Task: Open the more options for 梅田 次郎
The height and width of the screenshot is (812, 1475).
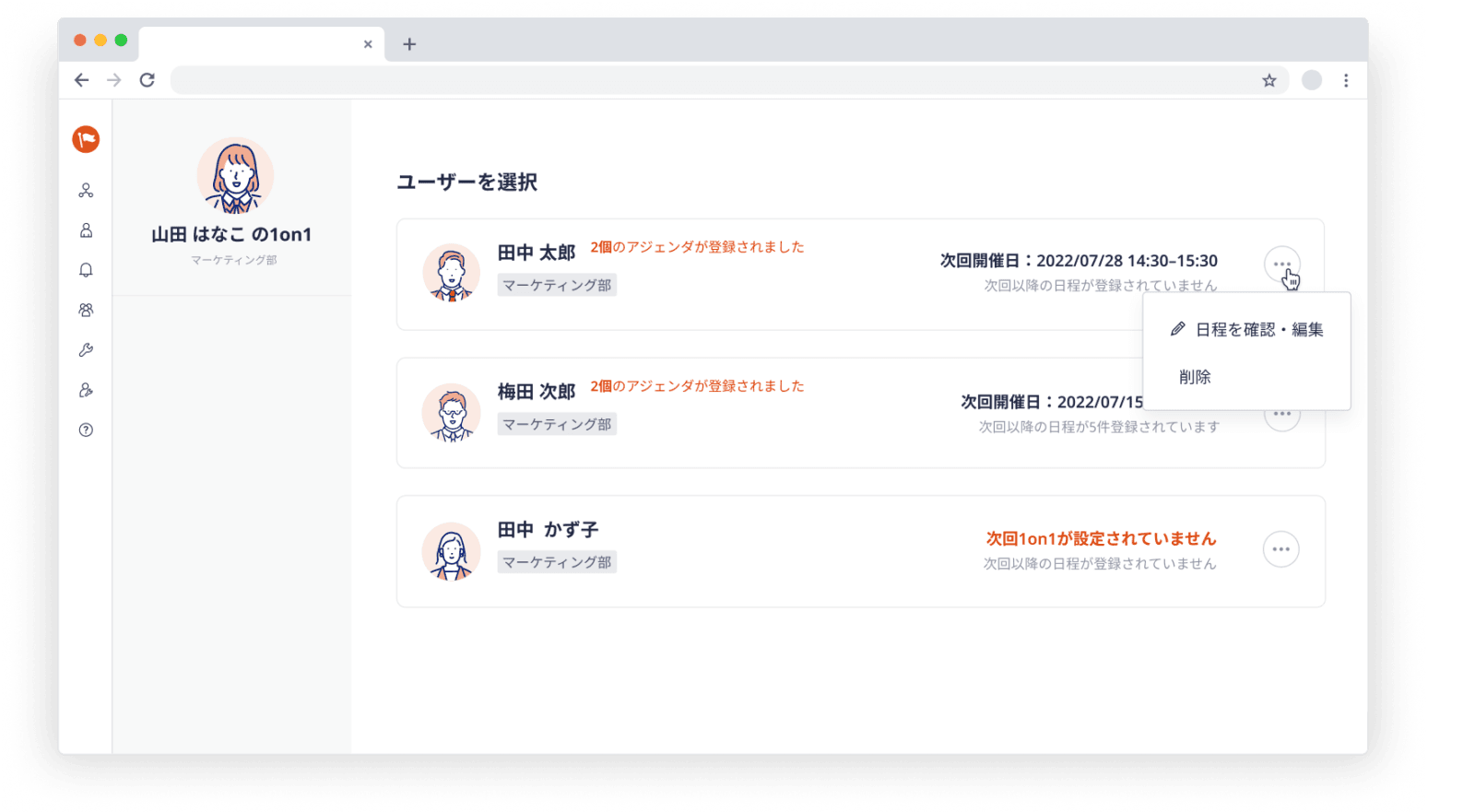Action: coord(1281,416)
